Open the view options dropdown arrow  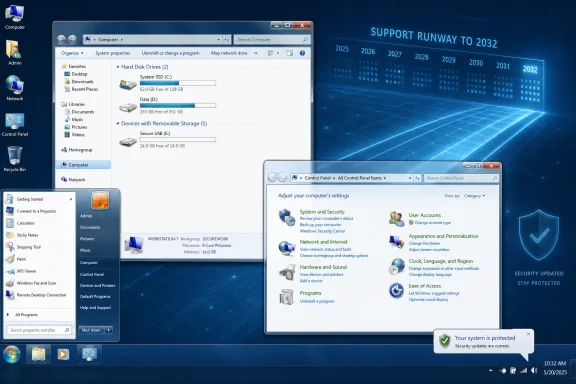click(x=278, y=53)
